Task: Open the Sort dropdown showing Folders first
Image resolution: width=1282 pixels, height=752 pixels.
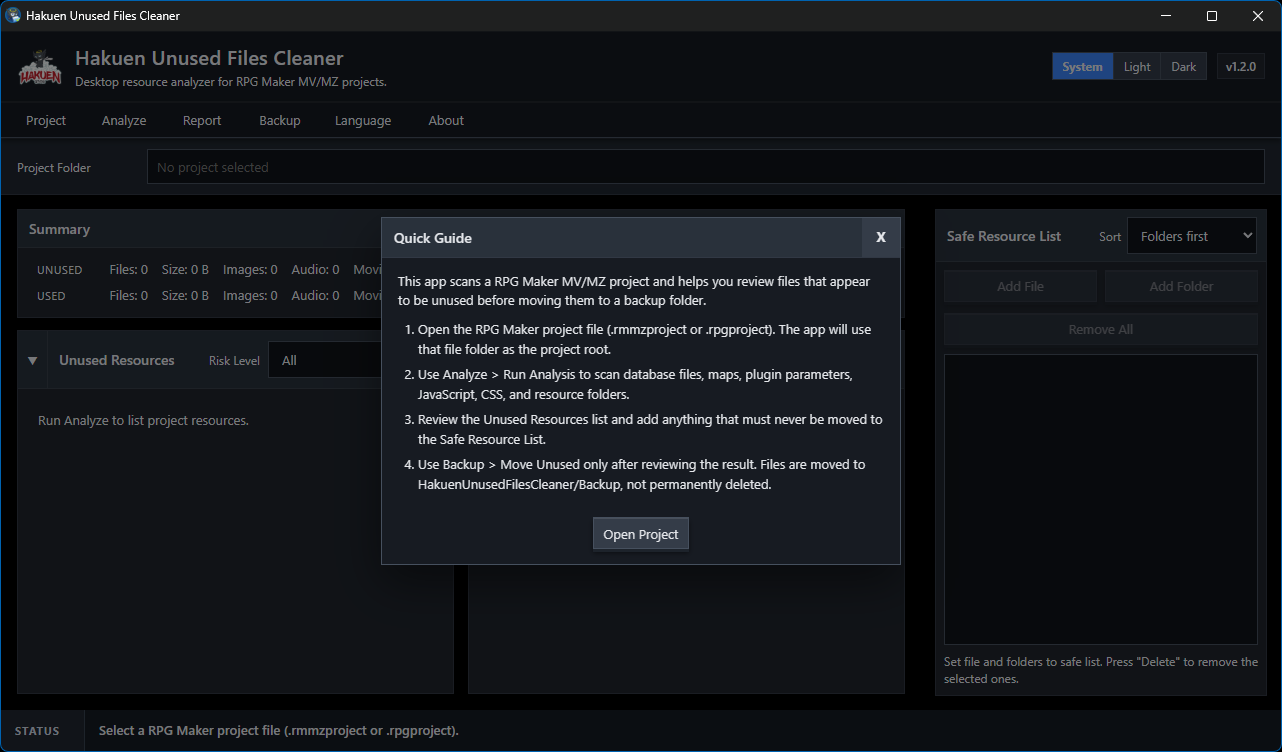Action: pos(1192,236)
